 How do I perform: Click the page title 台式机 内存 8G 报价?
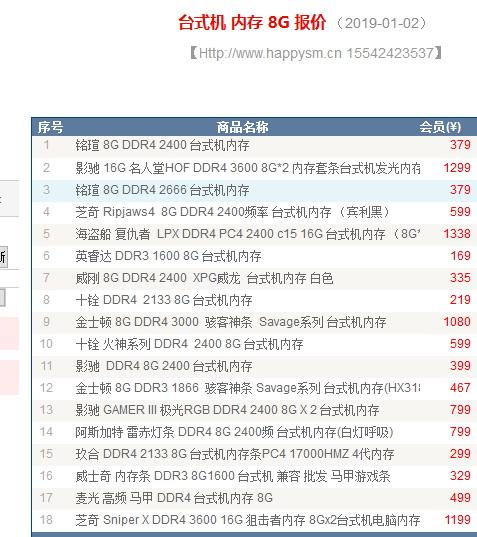click(252, 23)
